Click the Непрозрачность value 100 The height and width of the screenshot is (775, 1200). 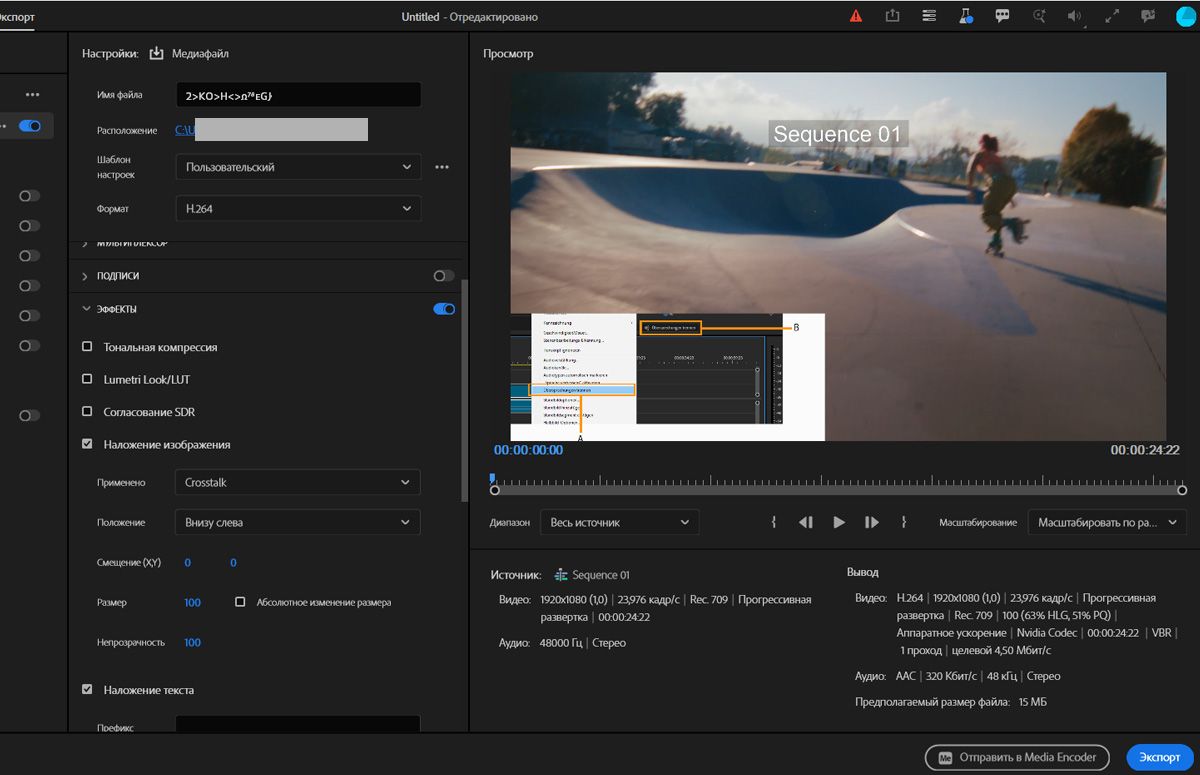coord(193,642)
